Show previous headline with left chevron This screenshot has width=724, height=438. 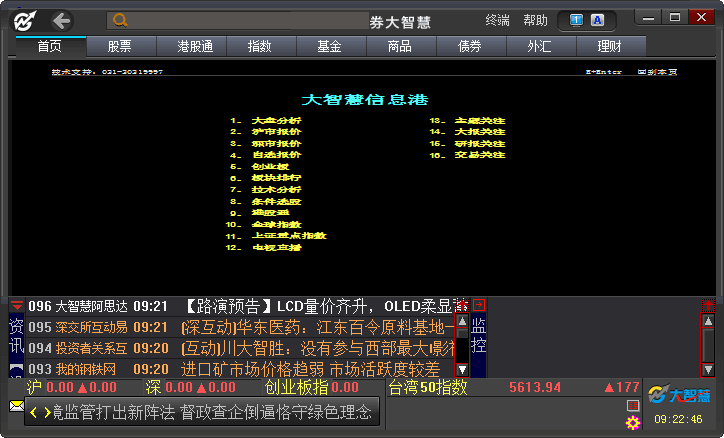pyautogui.click(x=33, y=412)
